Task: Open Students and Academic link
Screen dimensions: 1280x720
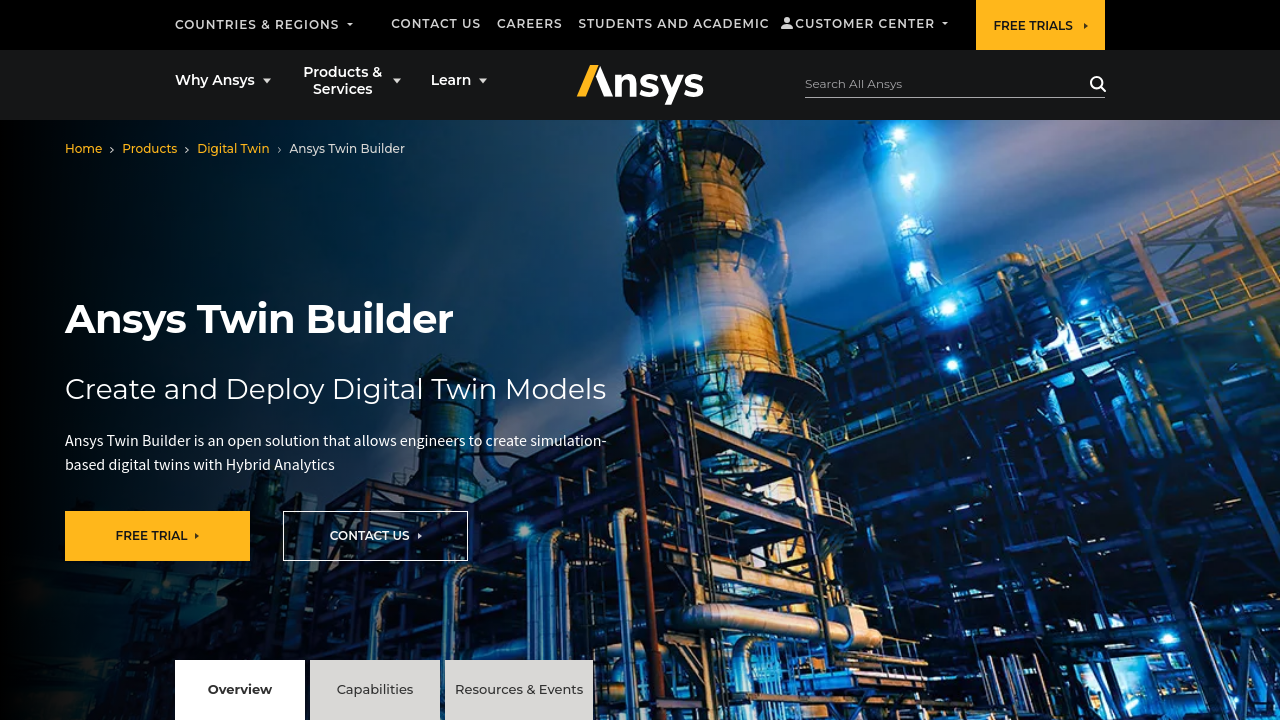Action: pos(674,23)
